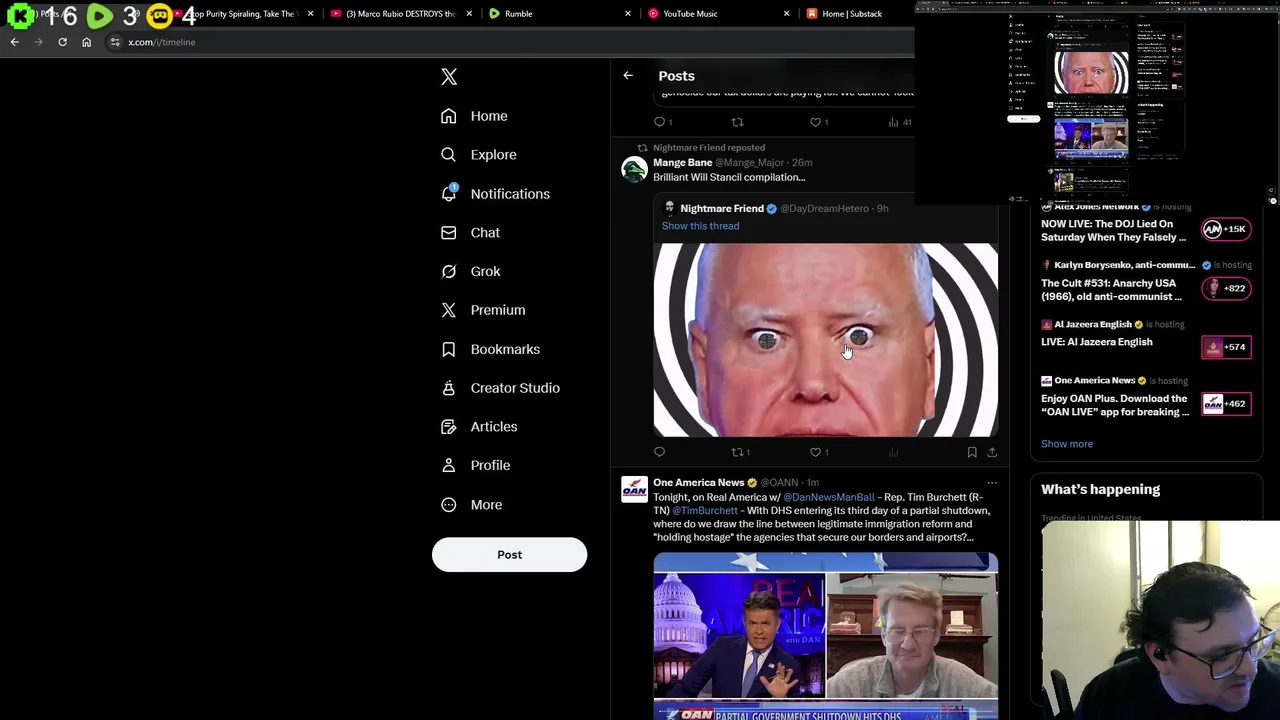Click the Notifications bell icon
Viewport: 1280px width, 720px height.
pyautogui.click(x=449, y=194)
